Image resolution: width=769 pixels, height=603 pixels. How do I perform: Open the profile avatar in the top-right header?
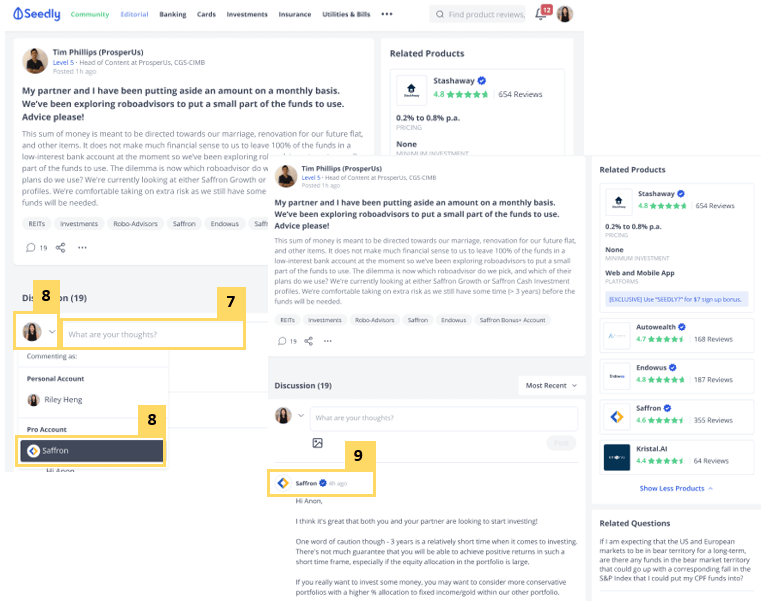coord(565,14)
